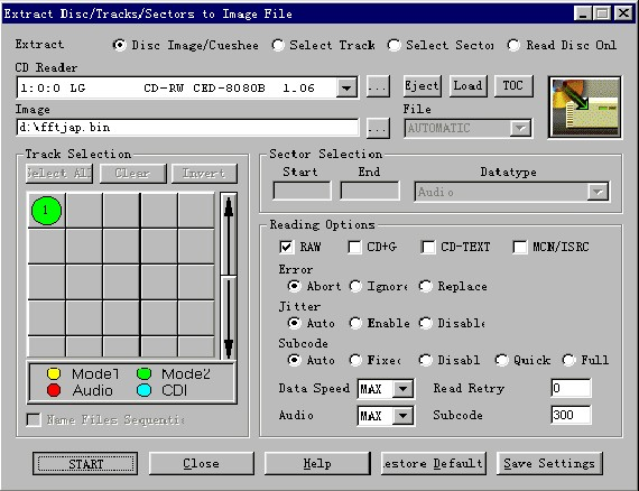Browse for image file with ellipsis button

click(378, 128)
